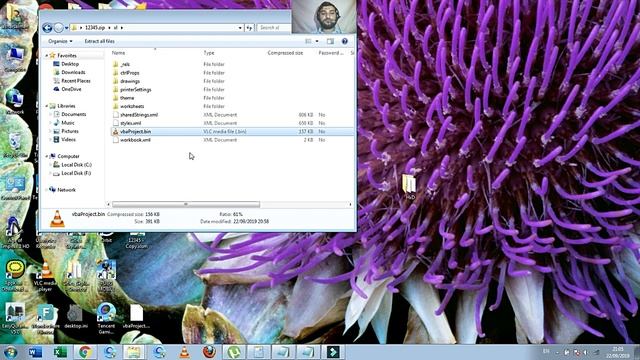This screenshot has width=640, height=360.
Task: Select the worksheets folder
Action: (132, 106)
